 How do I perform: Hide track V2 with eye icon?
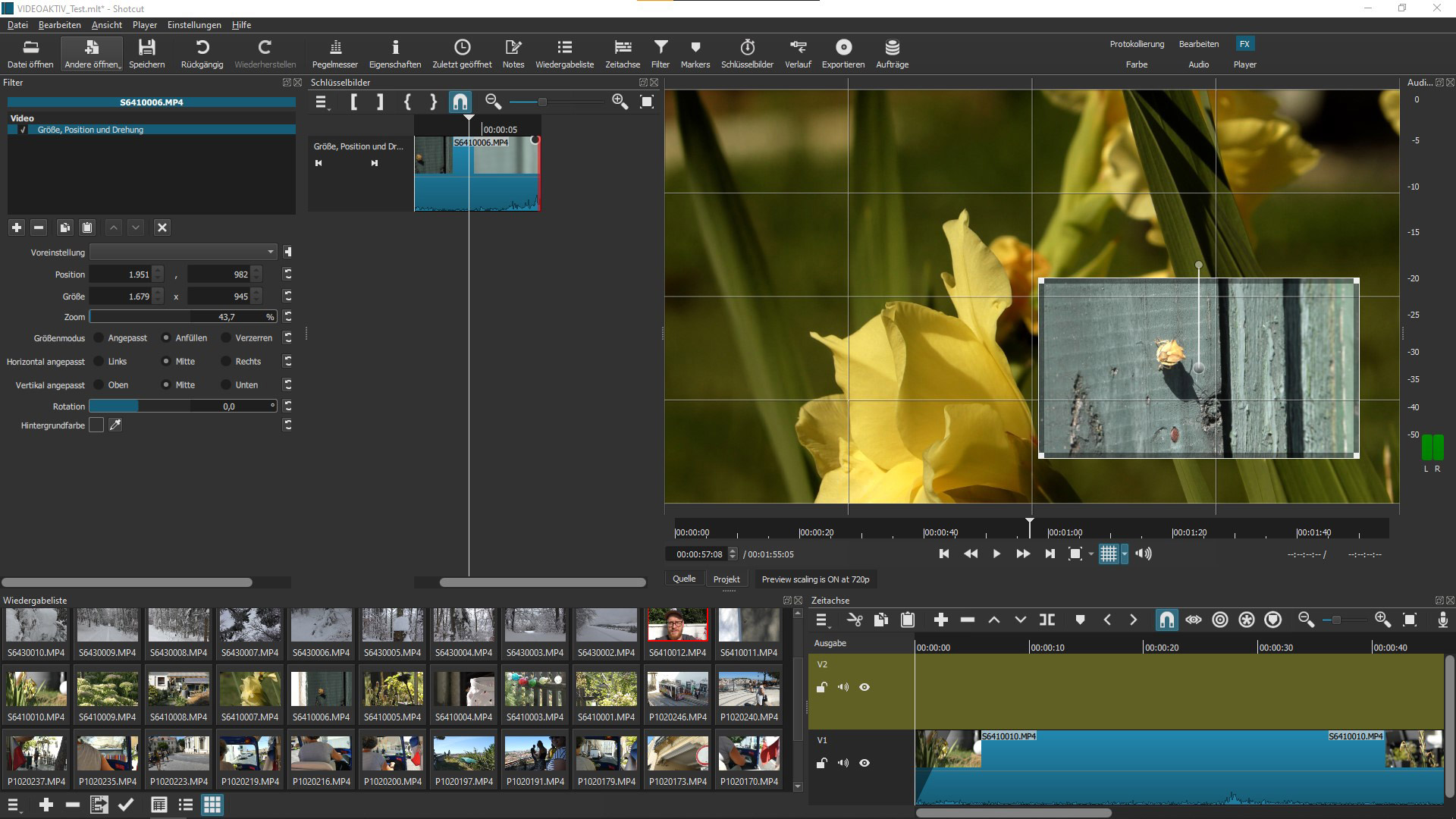[x=864, y=687]
